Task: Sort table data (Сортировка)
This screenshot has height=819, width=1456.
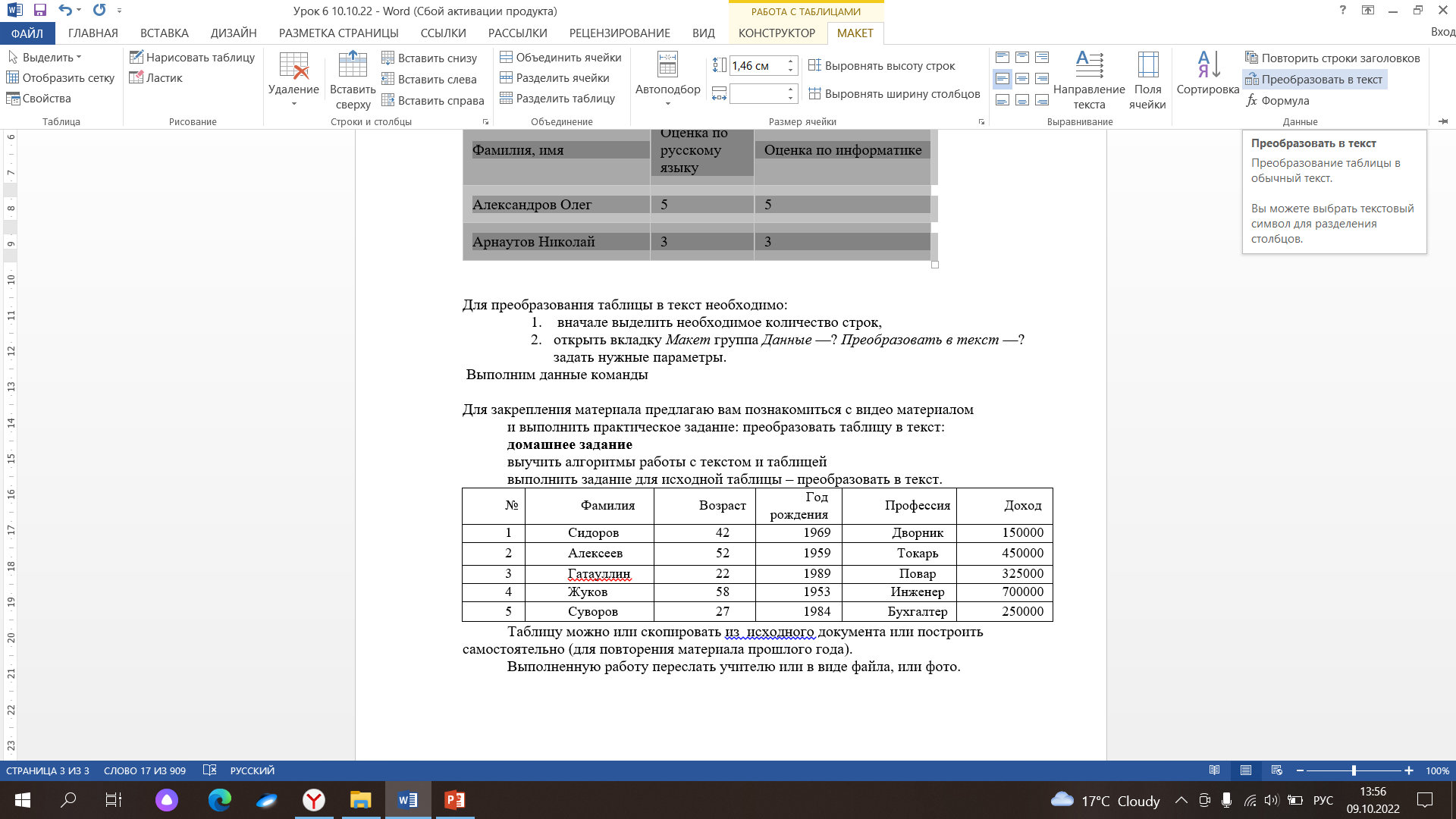Action: pyautogui.click(x=1208, y=74)
